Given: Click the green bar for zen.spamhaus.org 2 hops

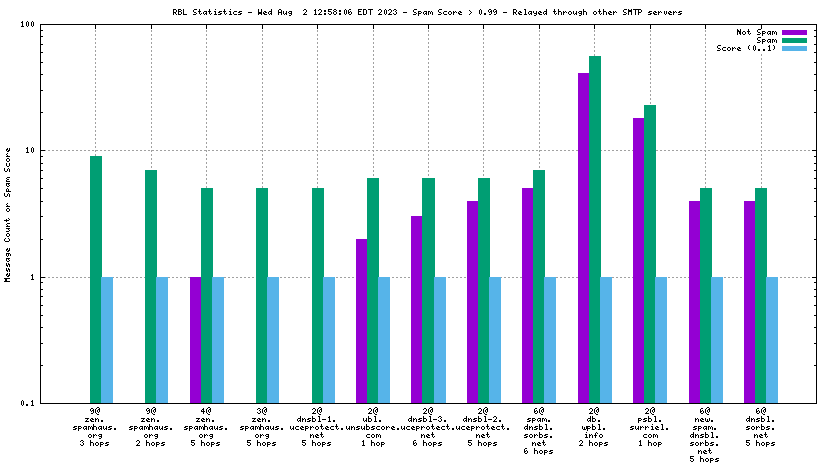Looking at the screenshot, I should tap(151, 286).
